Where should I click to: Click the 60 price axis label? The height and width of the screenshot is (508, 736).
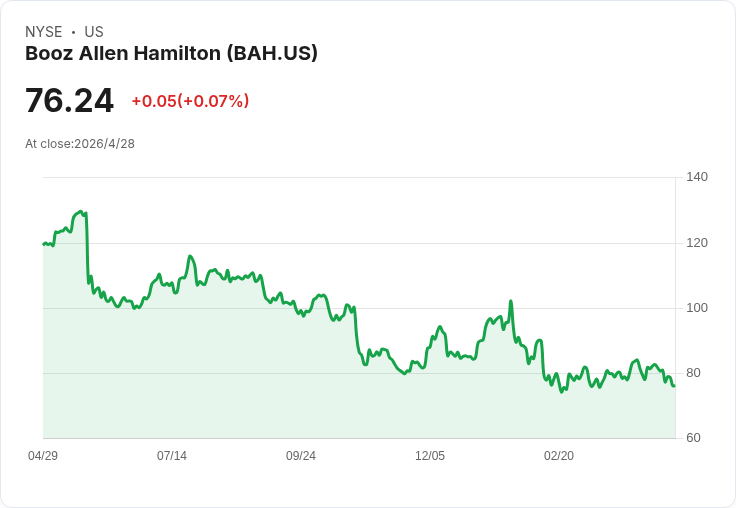693,438
